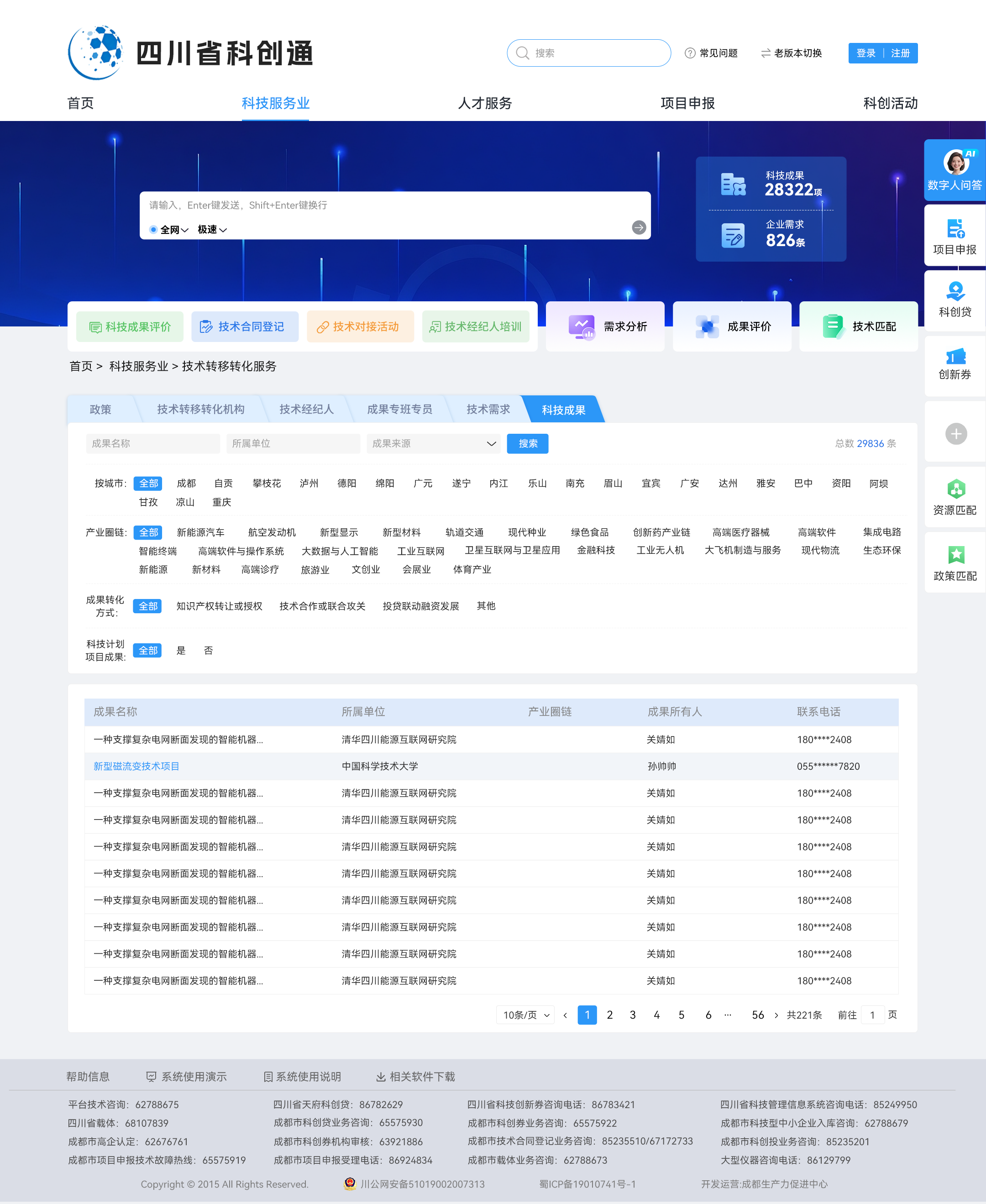
Task: Open the 10条/页 page size dropdown
Action: point(525,1015)
